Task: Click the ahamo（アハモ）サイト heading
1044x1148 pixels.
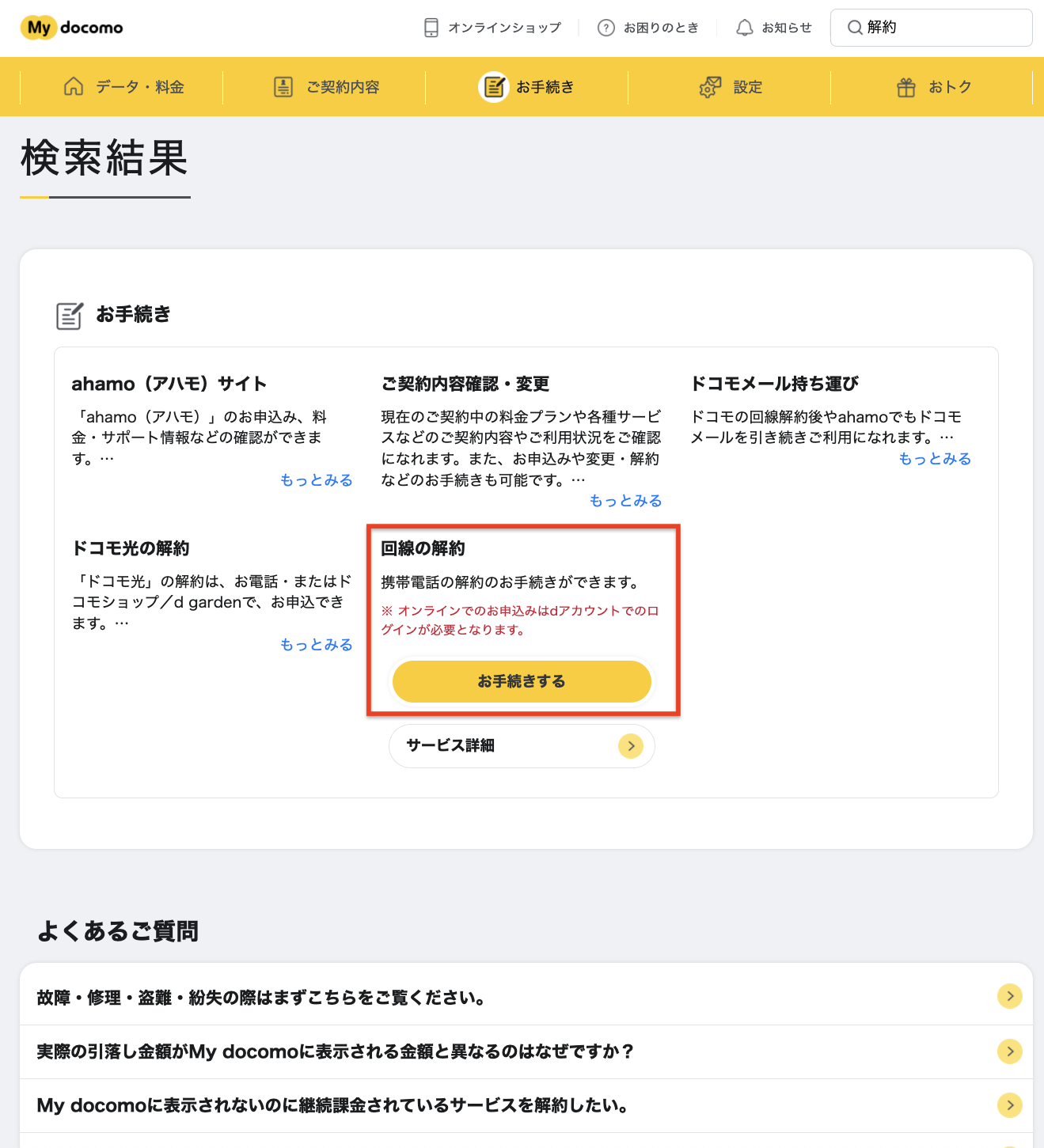Action: pyautogui.click(x=169, y=384)
